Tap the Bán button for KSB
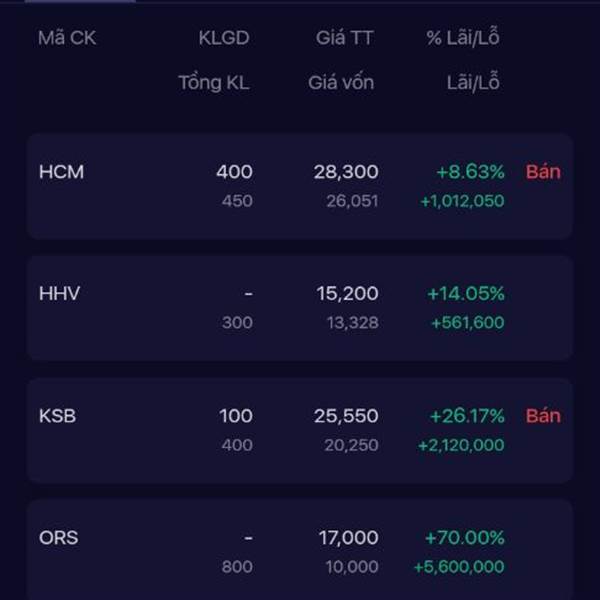The height and width of the screenshot is (600, 600). [x=543, y=416]
